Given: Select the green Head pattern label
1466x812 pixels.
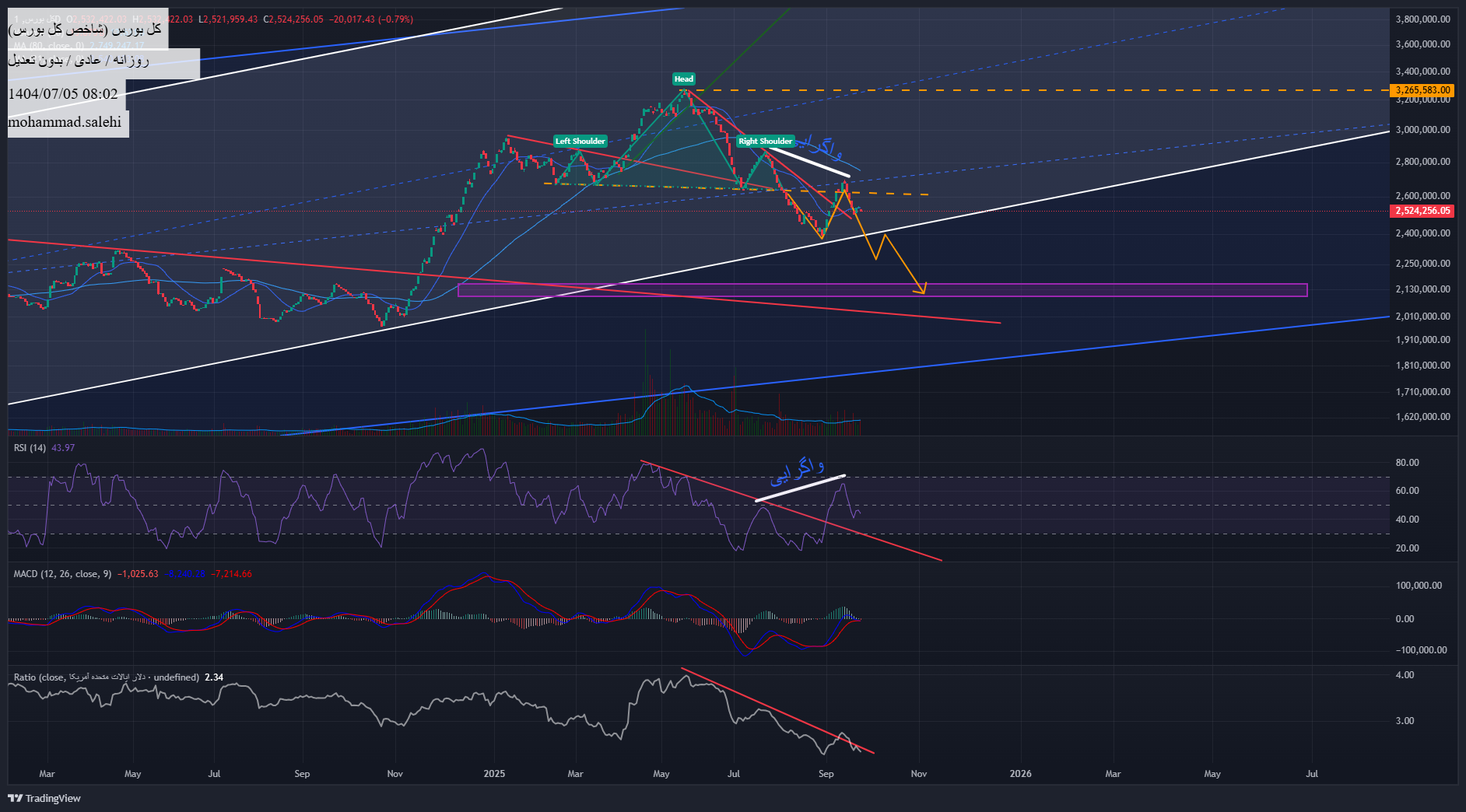Looking at the screenshot, I should tap(683, 79).
